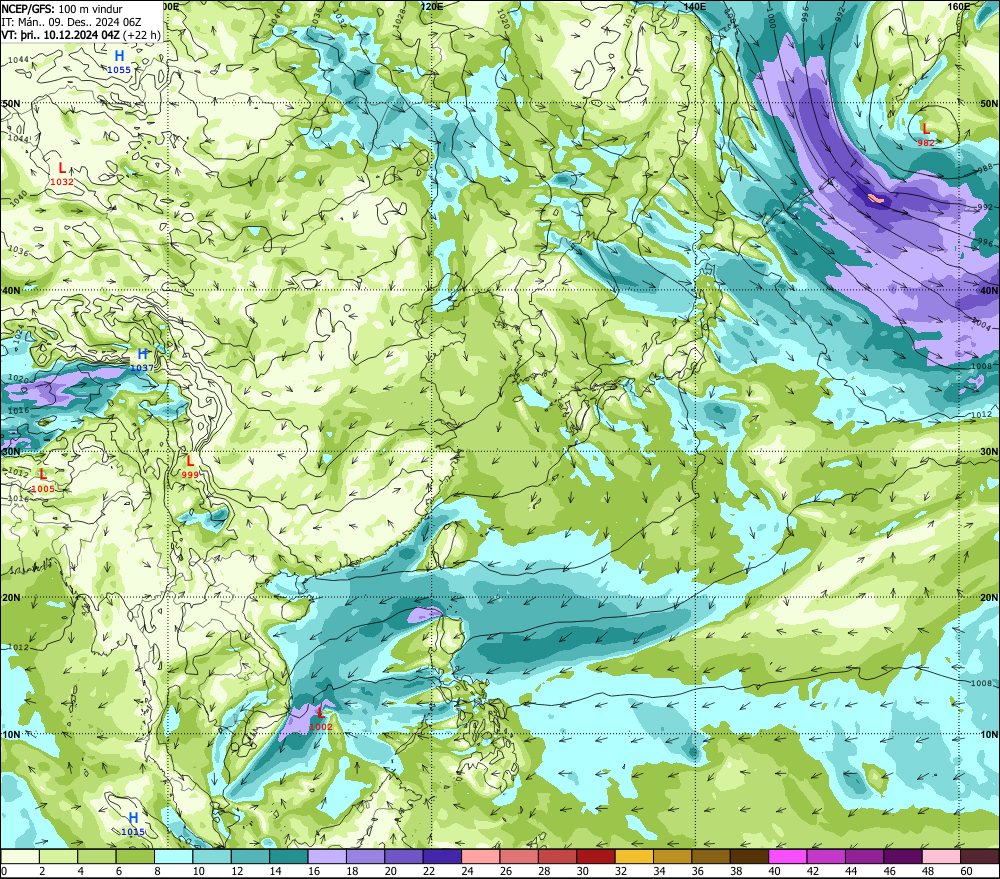The height and width of the screenshot is (879, 1000).
Task: Click the dark teal 14–16 legend swatch
Action: 289,856
